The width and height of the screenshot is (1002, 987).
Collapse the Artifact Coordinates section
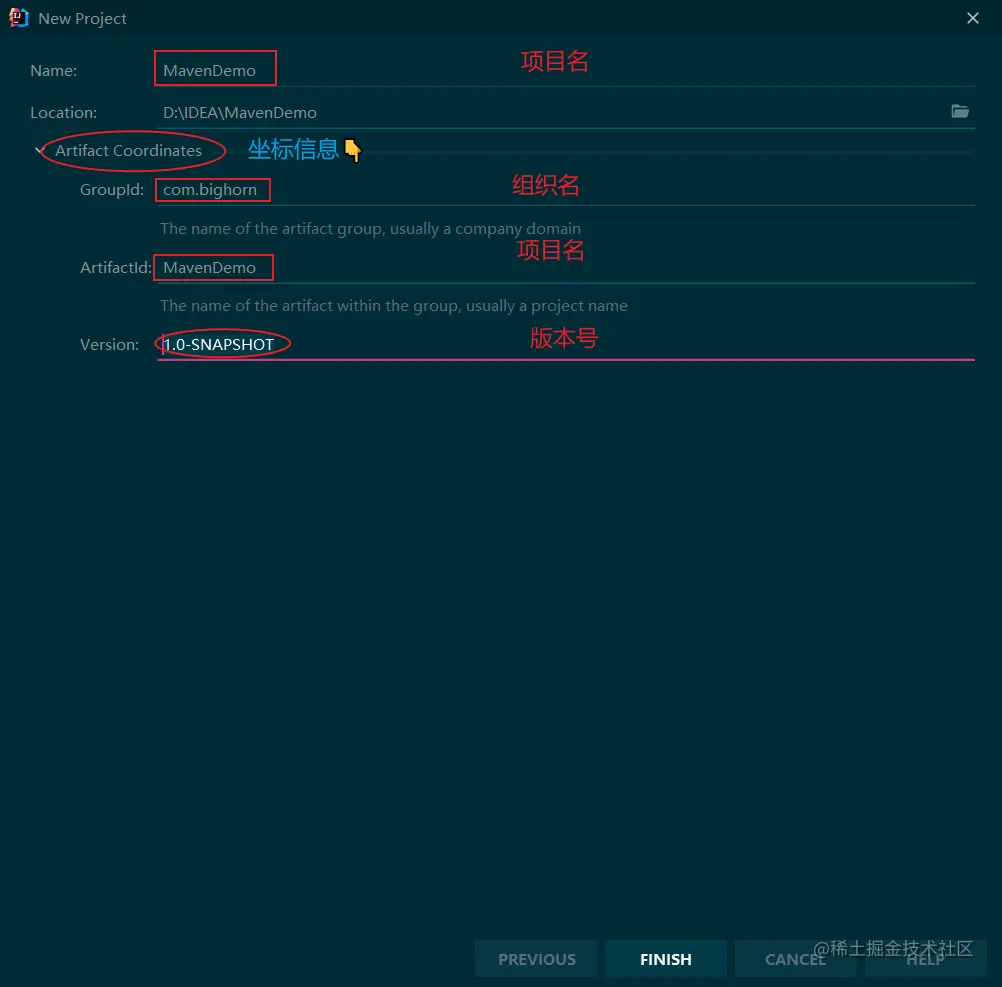[x=40, y=151]
